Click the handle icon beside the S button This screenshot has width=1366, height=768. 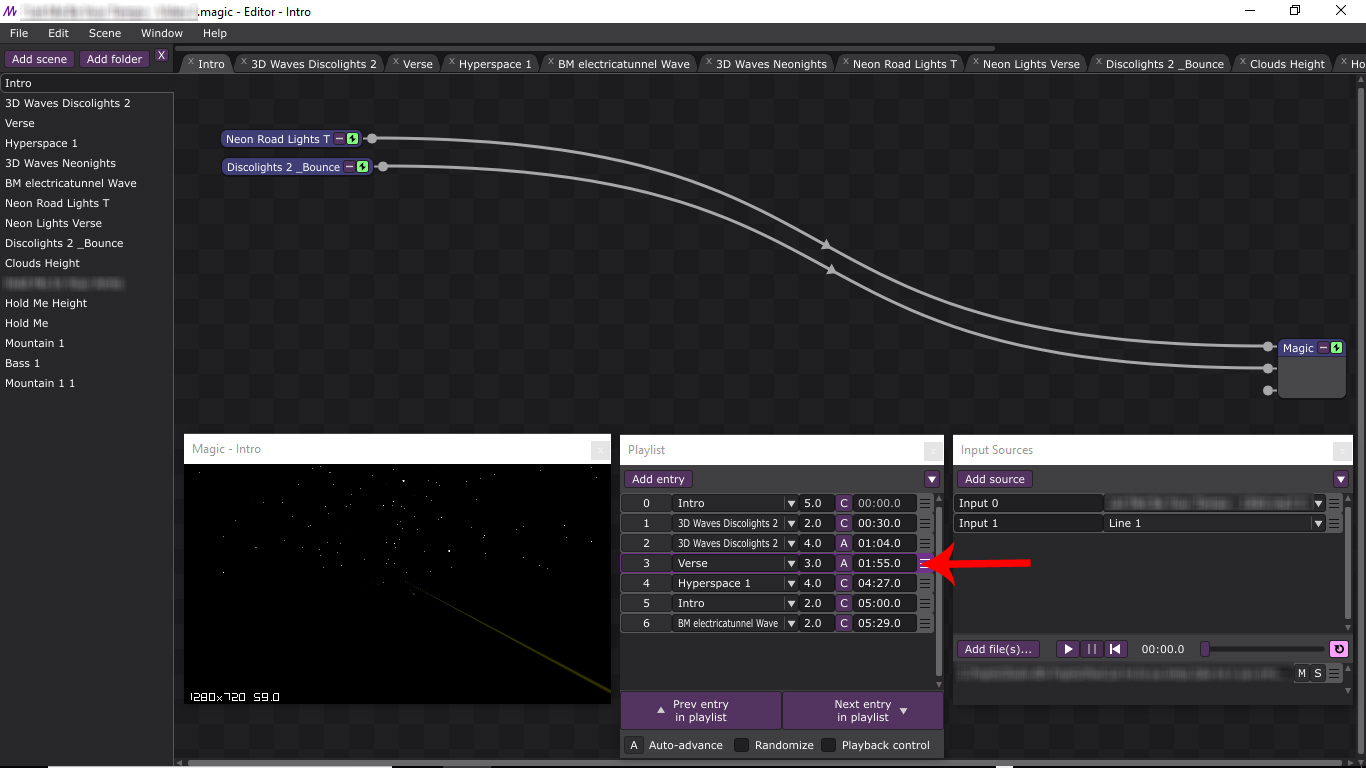[x=1334, y=673]
